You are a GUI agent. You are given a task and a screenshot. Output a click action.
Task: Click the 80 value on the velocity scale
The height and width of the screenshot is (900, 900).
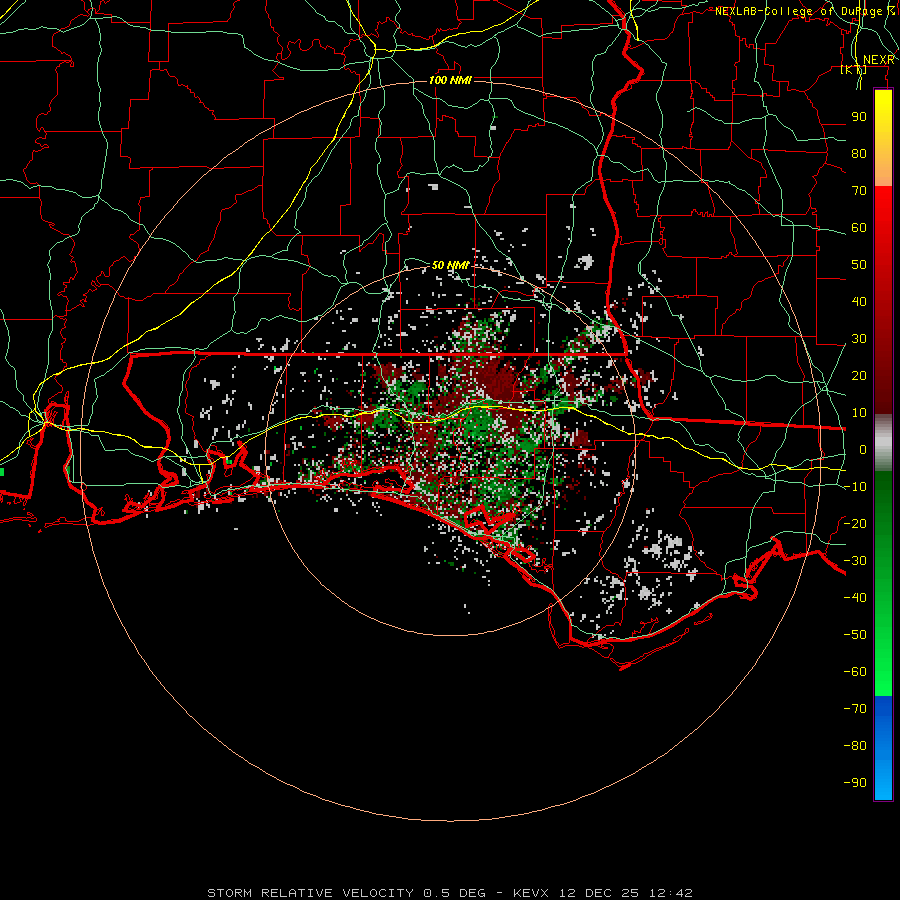click(859, 154)
